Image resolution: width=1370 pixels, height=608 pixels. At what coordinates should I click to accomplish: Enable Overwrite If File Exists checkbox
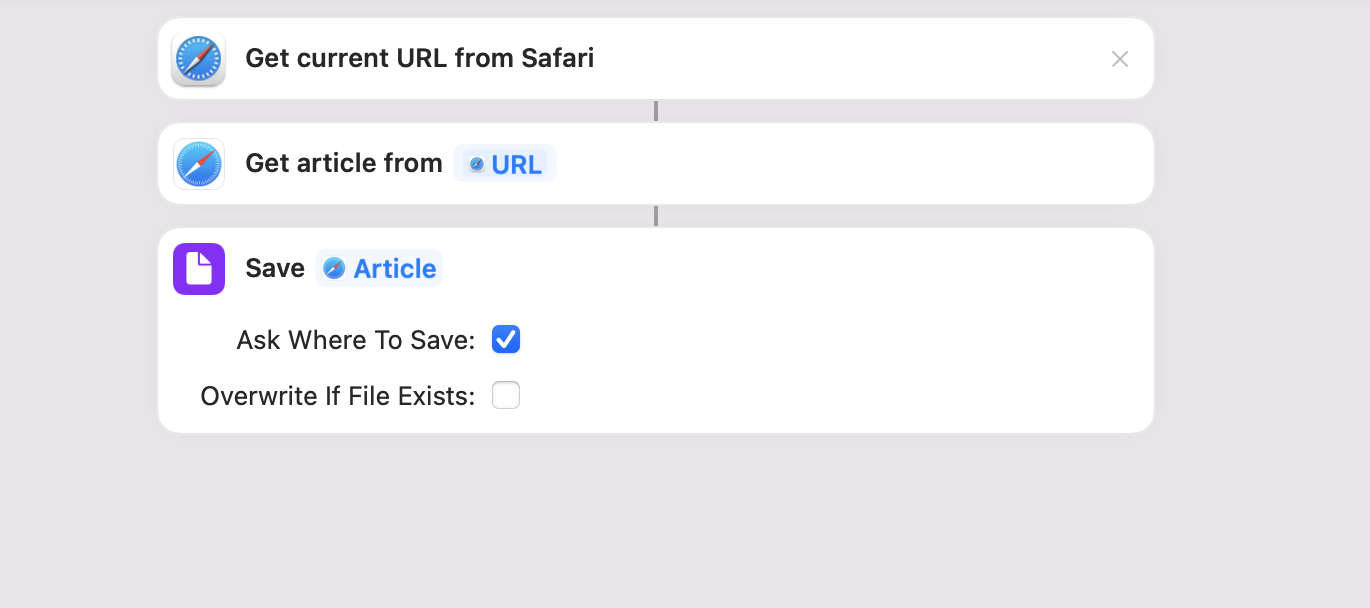tap(506, 396)
